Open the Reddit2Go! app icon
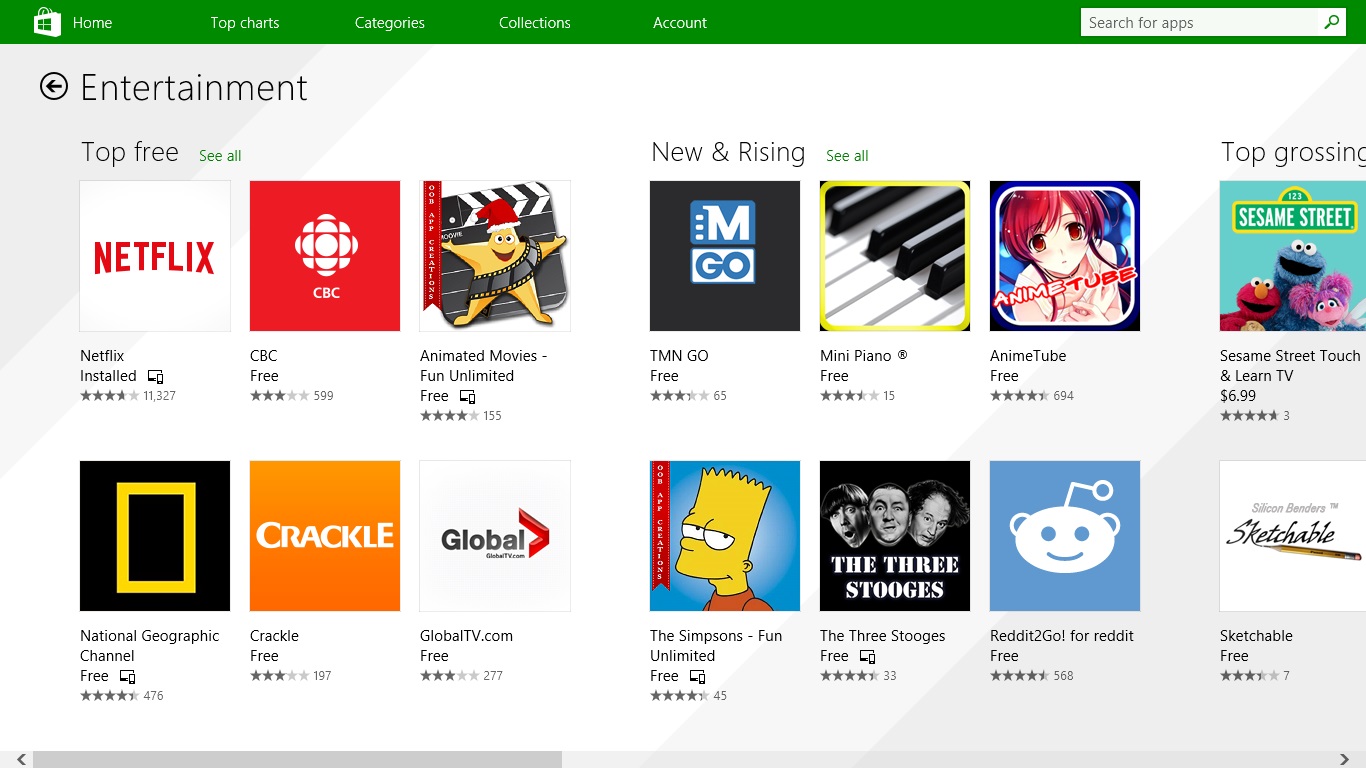Image resolution: width=1366 pixels, height=768 pixels. click(1065, 536)
